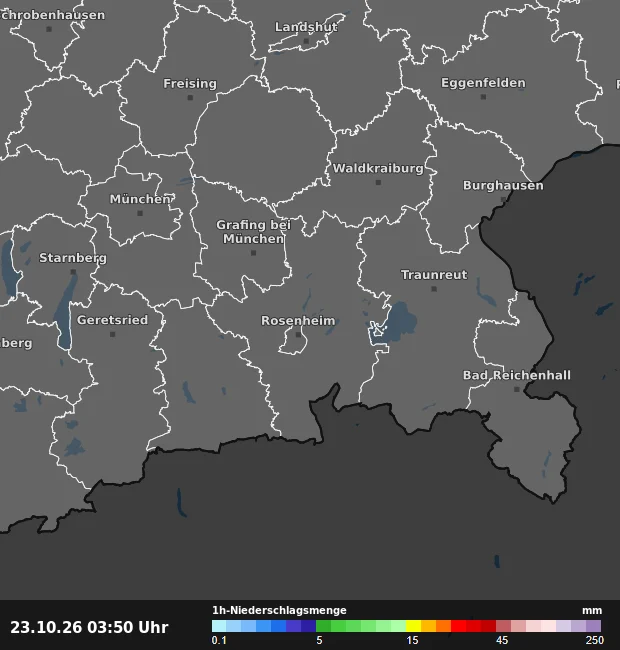Click the Eggenfelden city label
Viewport: 620px width, 650px height.
coord(483,83)
